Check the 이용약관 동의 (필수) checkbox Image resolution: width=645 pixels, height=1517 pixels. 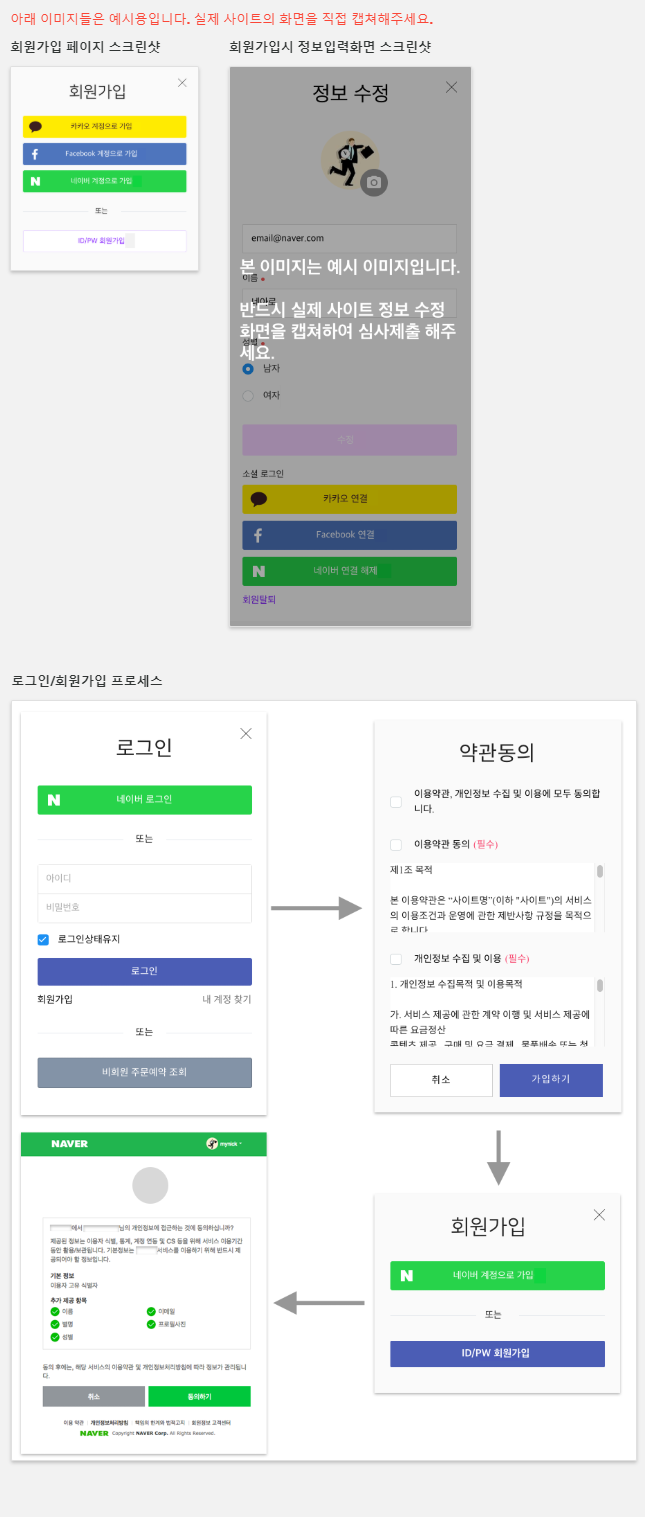pos(396,845)
